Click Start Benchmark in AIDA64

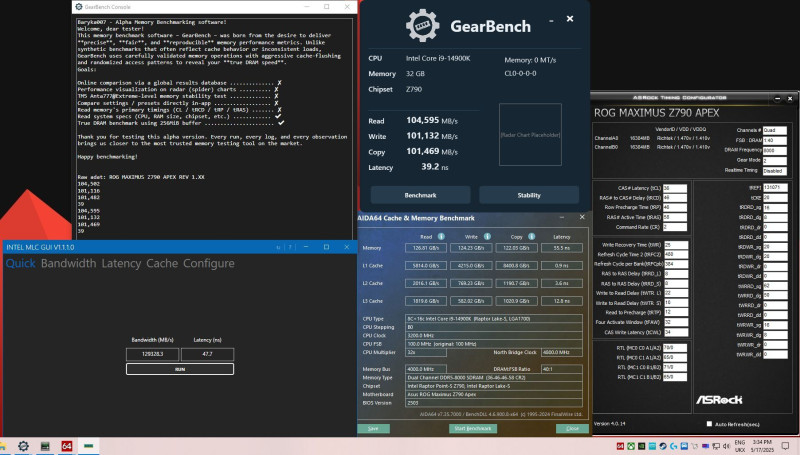[473, 428]
